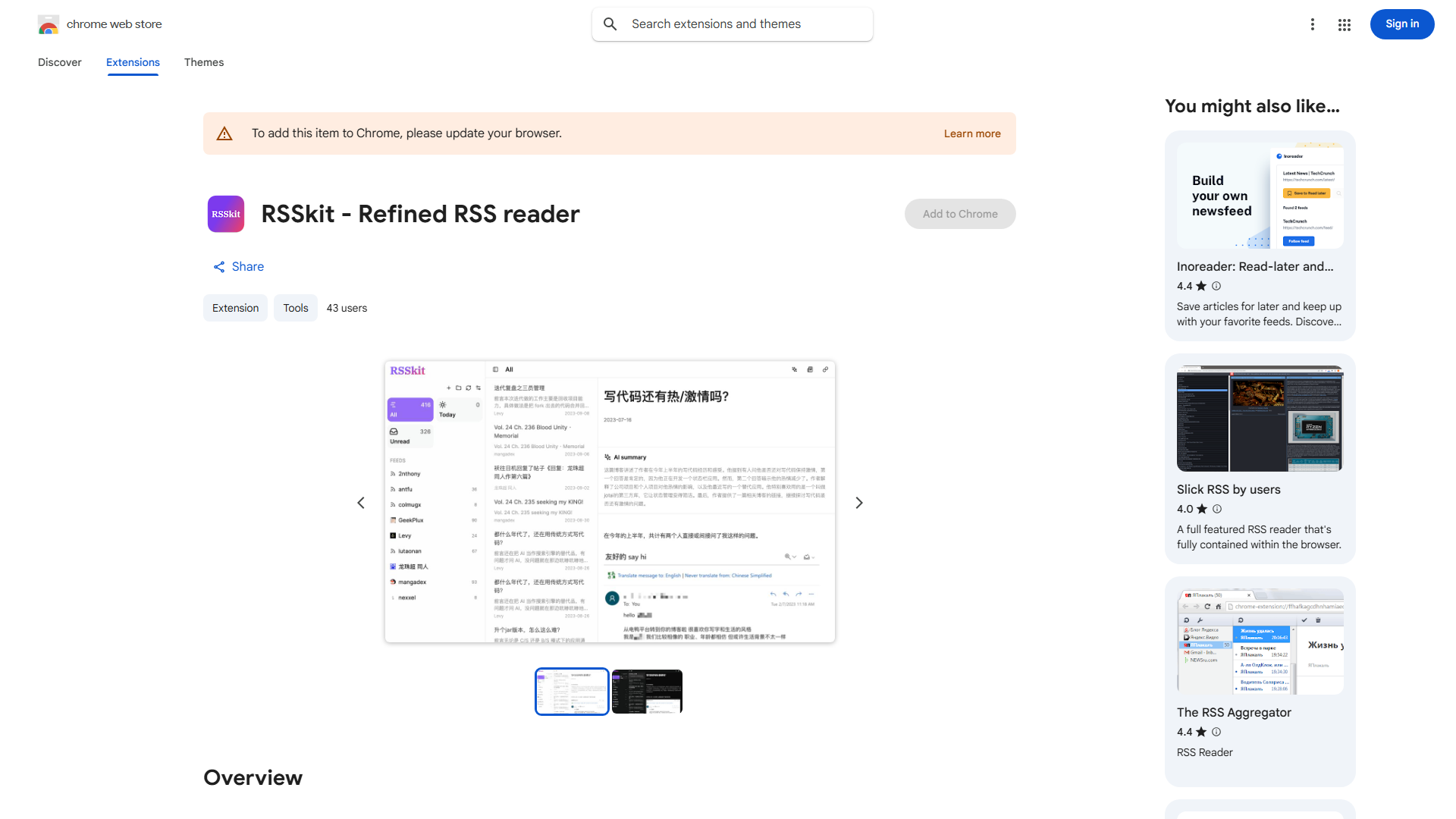Switch to the Themes tab
This screenshot has width=1456, height=819.
click(203, 62)
